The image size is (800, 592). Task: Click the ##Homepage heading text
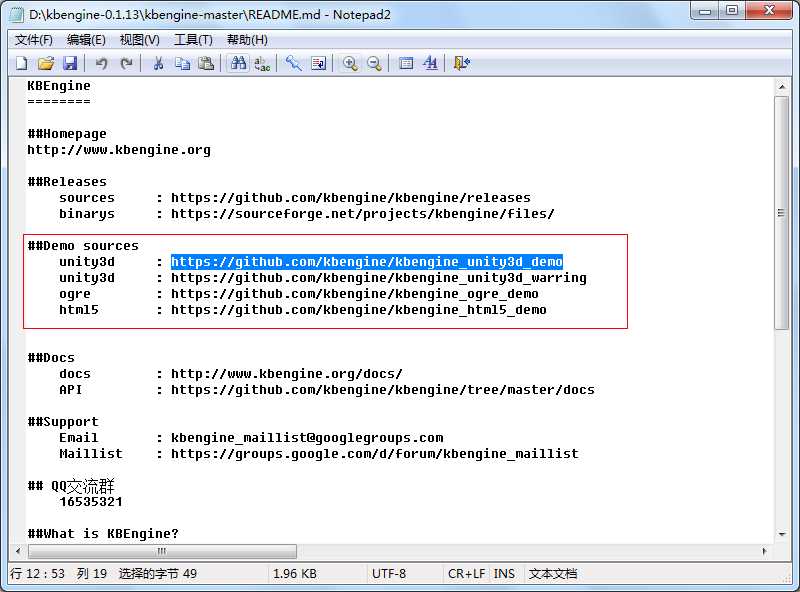(x=67, y=134)
